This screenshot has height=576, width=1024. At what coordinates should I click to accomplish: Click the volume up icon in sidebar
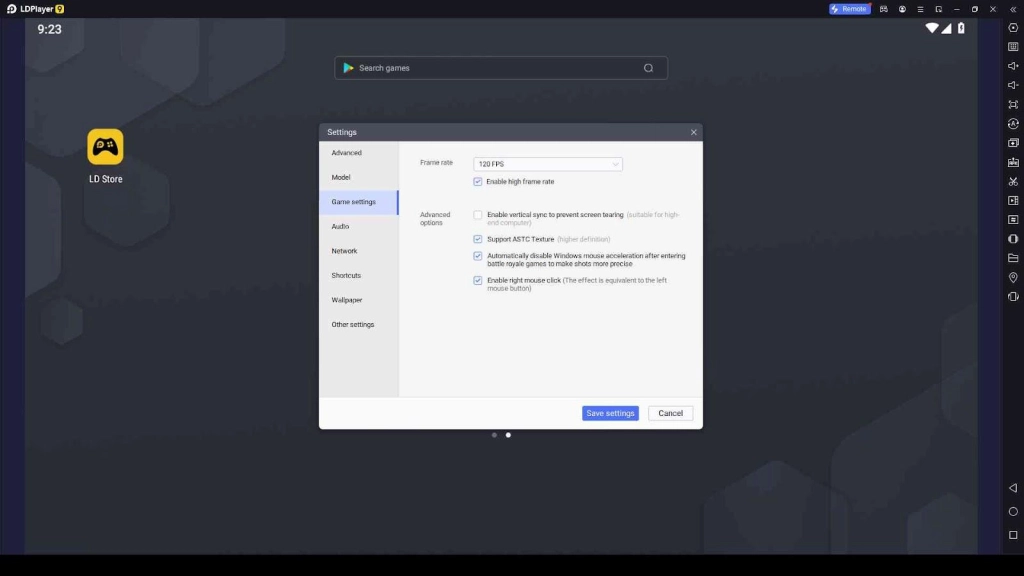1013,66
